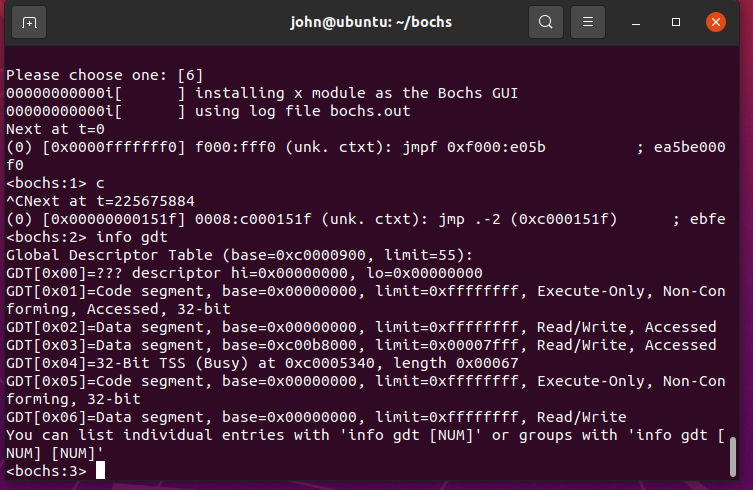The height and width of the screenshot is (490, 753).
Task: Click the GDT[0x05] Code segment entry
Action: 365,390
